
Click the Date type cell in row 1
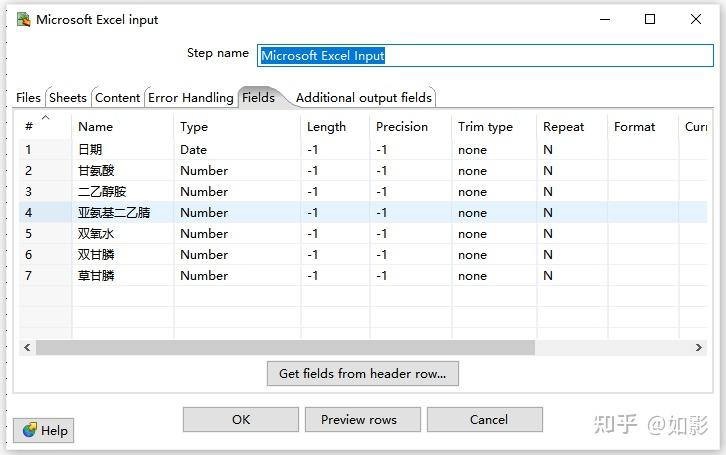tap(238, 150)
